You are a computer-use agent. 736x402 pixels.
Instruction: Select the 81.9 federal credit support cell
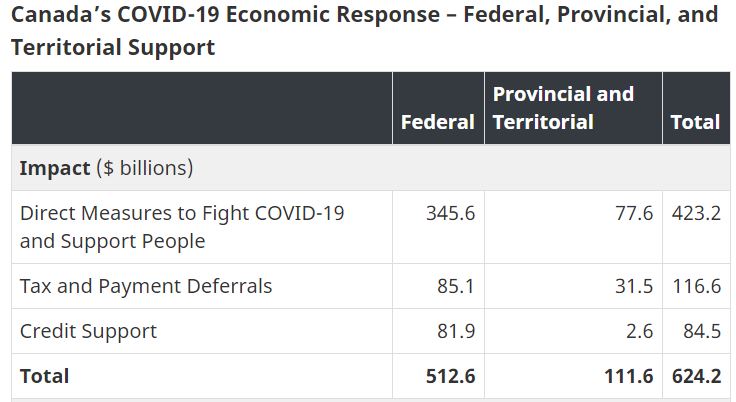tap(455, 331)
